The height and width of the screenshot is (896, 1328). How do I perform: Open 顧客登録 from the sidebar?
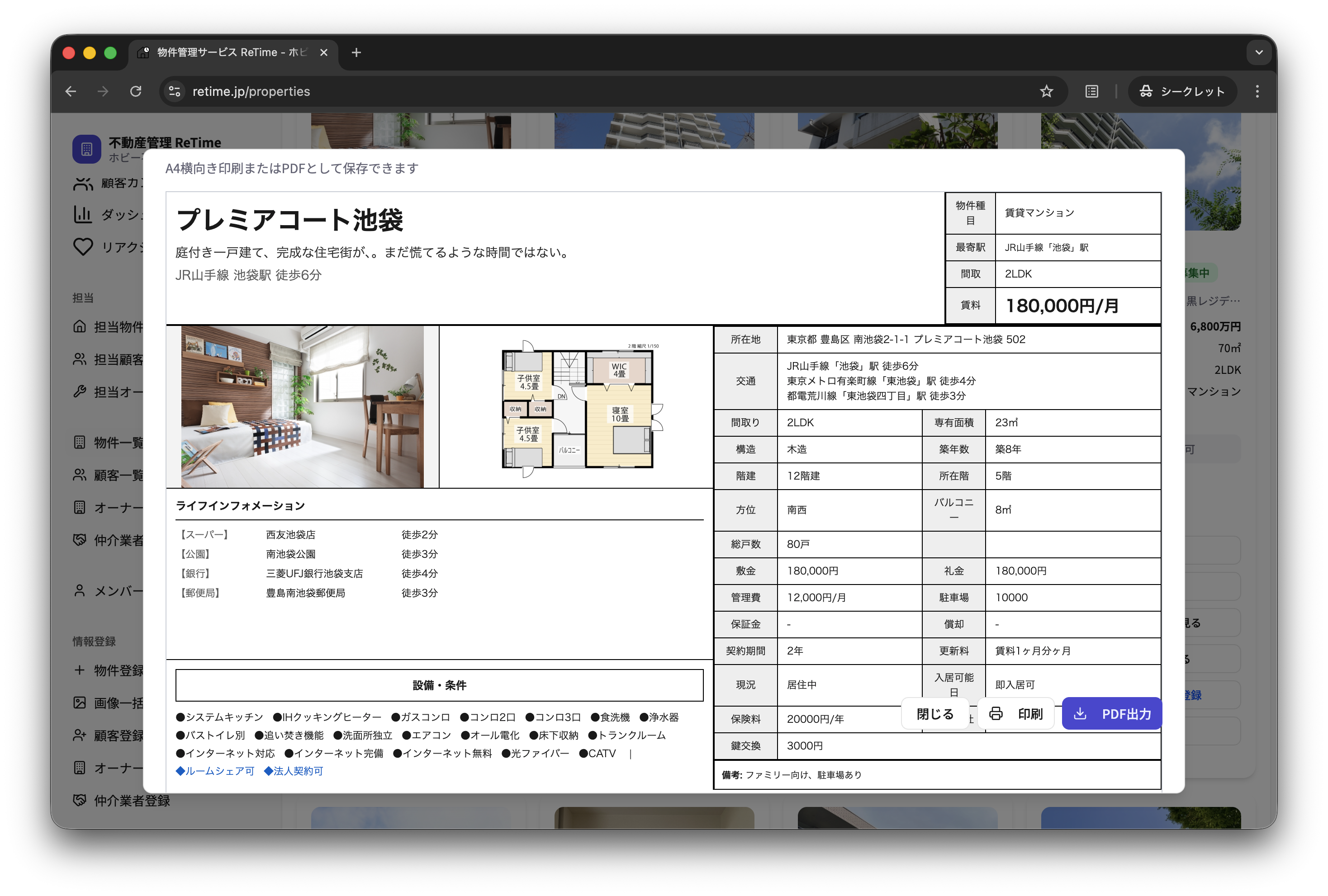click(81, 736)
